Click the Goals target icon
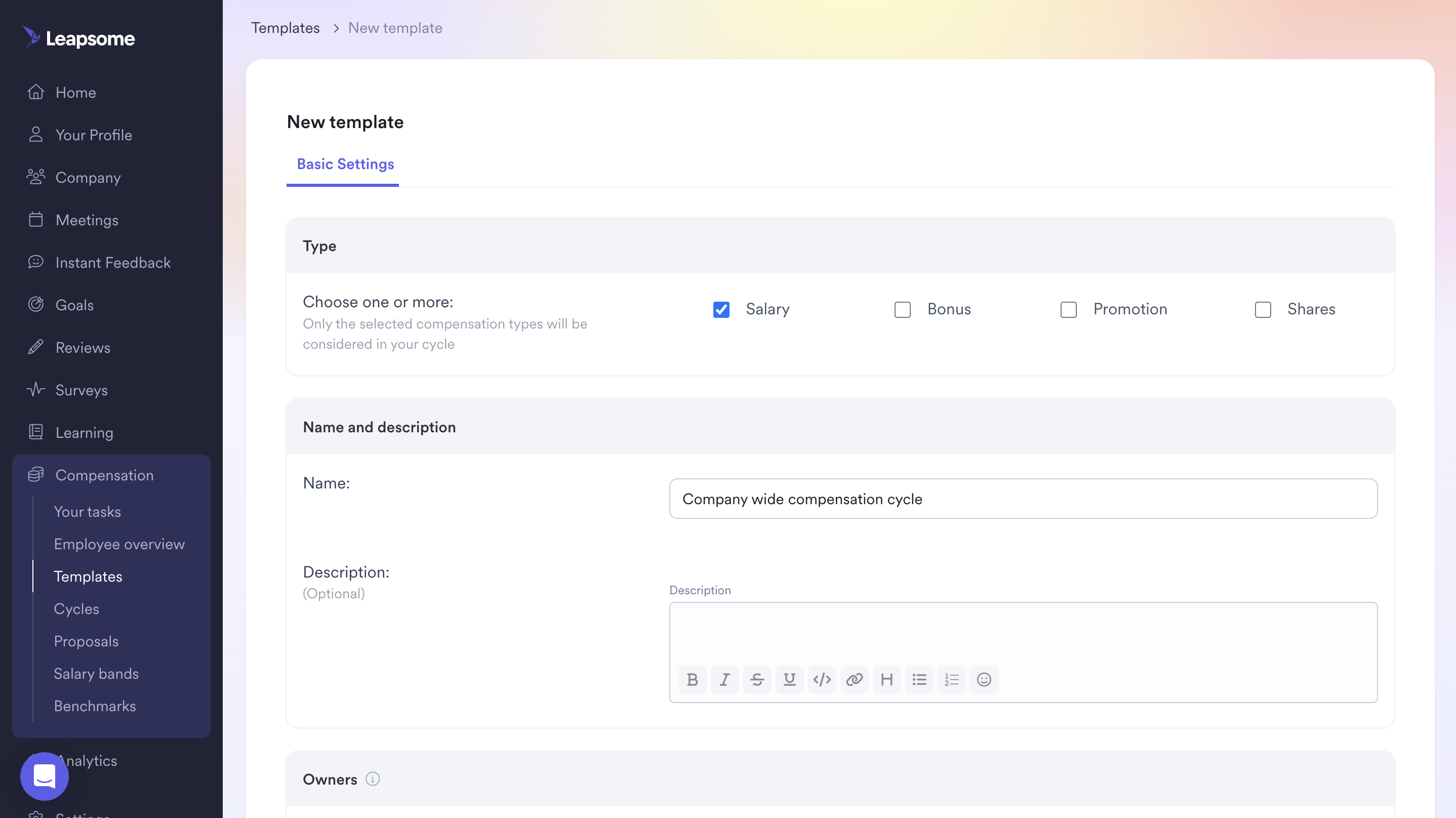This screenshot has width=1456, height=818. pyautogui.click(x=35, y=304)
